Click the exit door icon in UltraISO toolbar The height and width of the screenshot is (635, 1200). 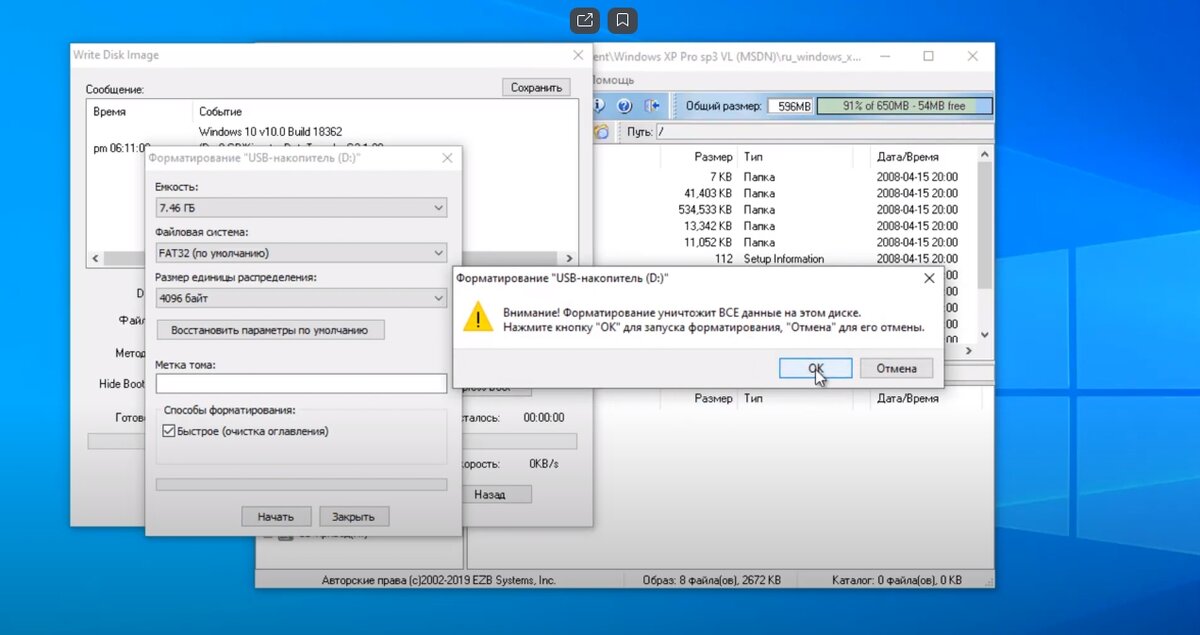(653, 106)
